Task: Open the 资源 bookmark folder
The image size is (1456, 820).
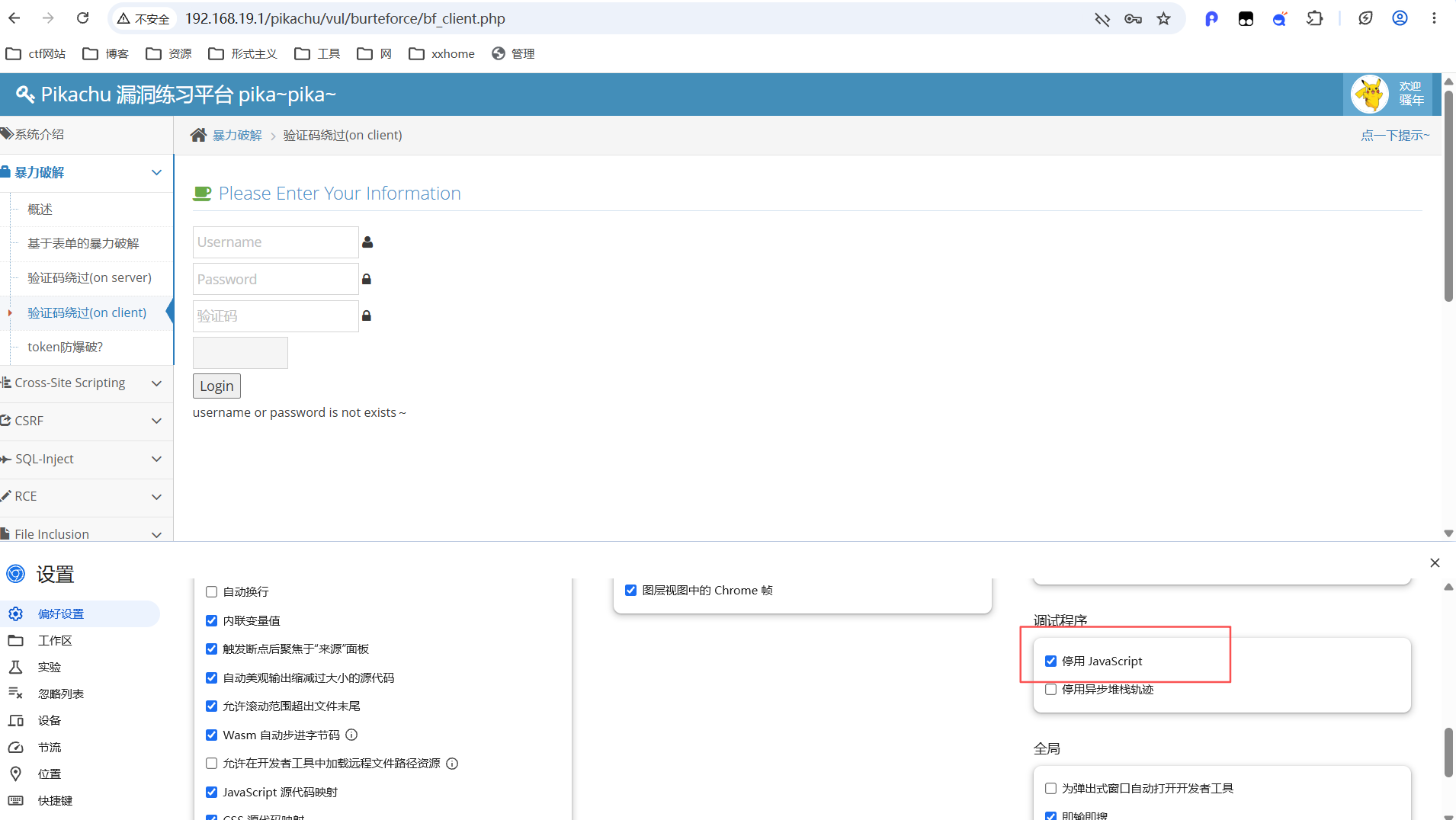Action: 169,53
